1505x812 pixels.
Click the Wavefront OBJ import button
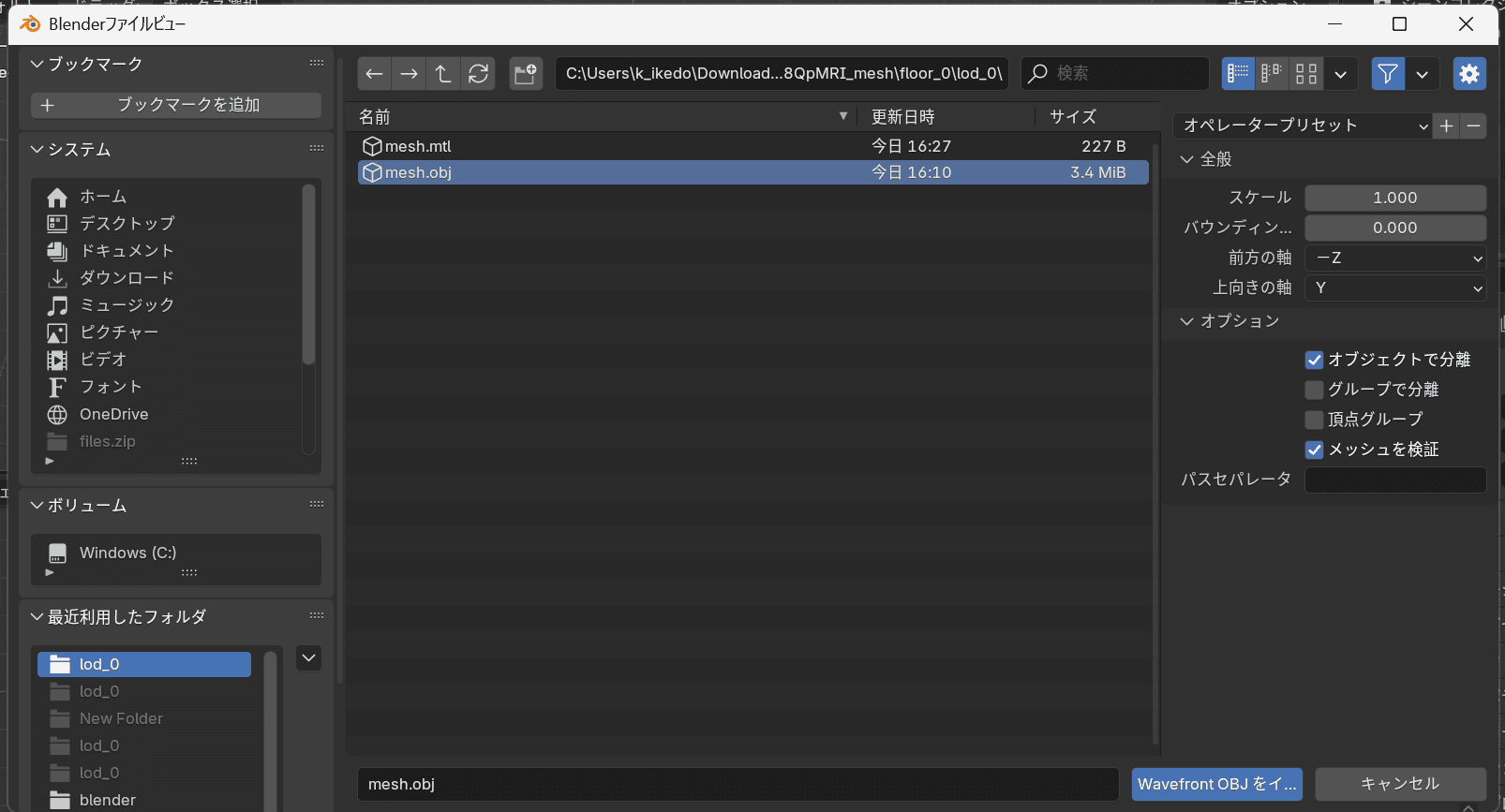coord(1216,784)
